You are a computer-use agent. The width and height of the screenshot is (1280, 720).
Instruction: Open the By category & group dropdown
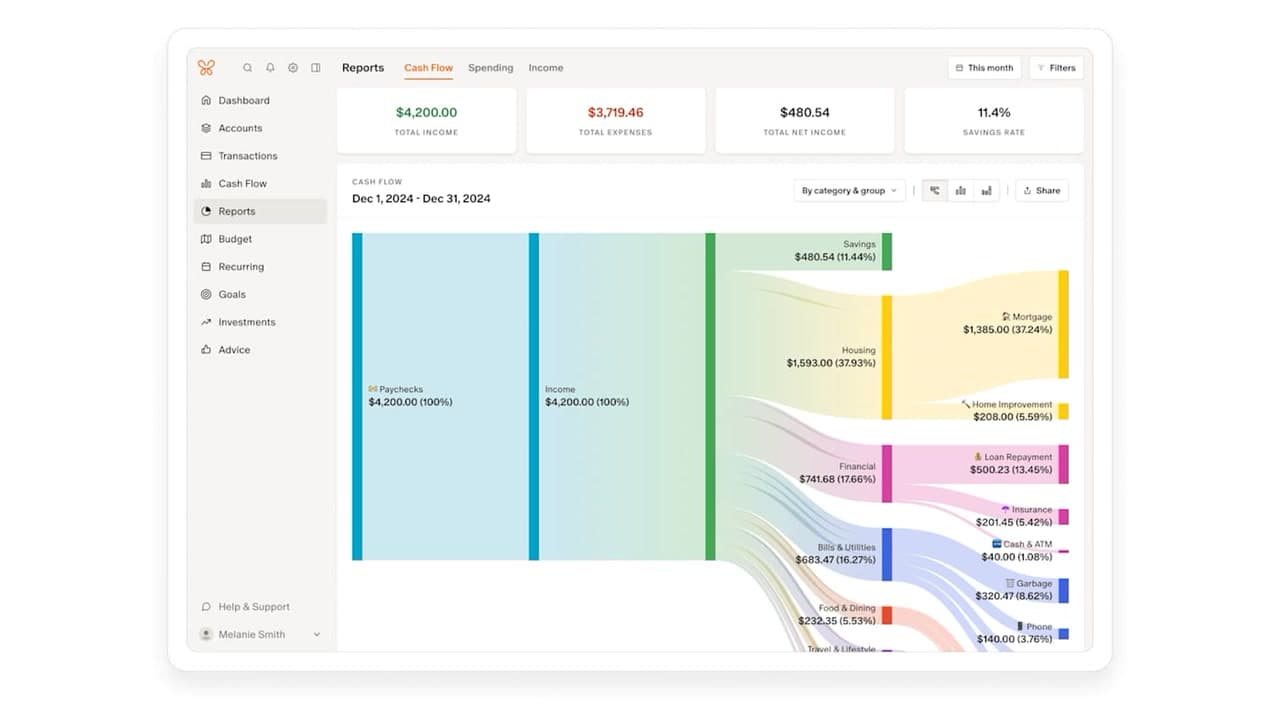[x=849, y=189]
